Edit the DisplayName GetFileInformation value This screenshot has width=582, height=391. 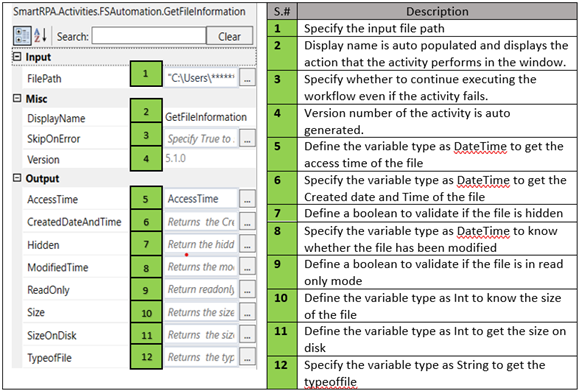[x=206, y=117]
